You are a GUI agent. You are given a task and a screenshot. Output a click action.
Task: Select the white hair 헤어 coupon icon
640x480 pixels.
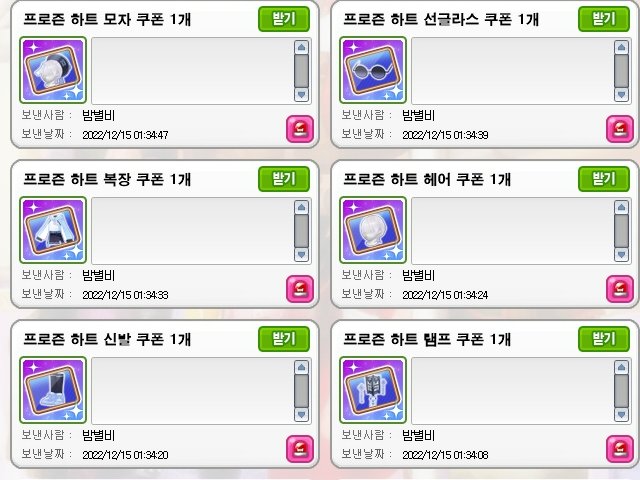pyautogui.click(x=373, y=230)
